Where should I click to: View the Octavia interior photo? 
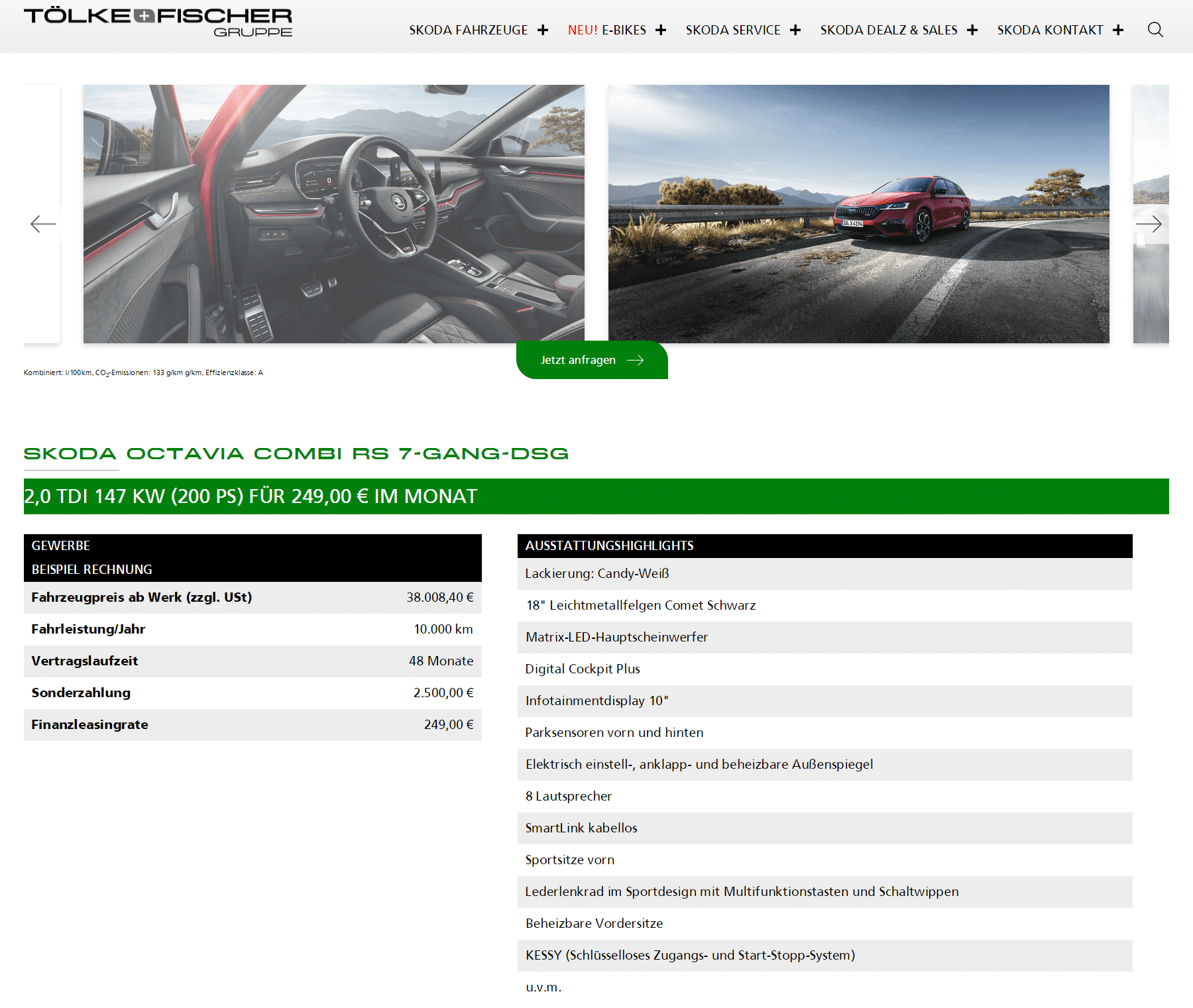334,213
